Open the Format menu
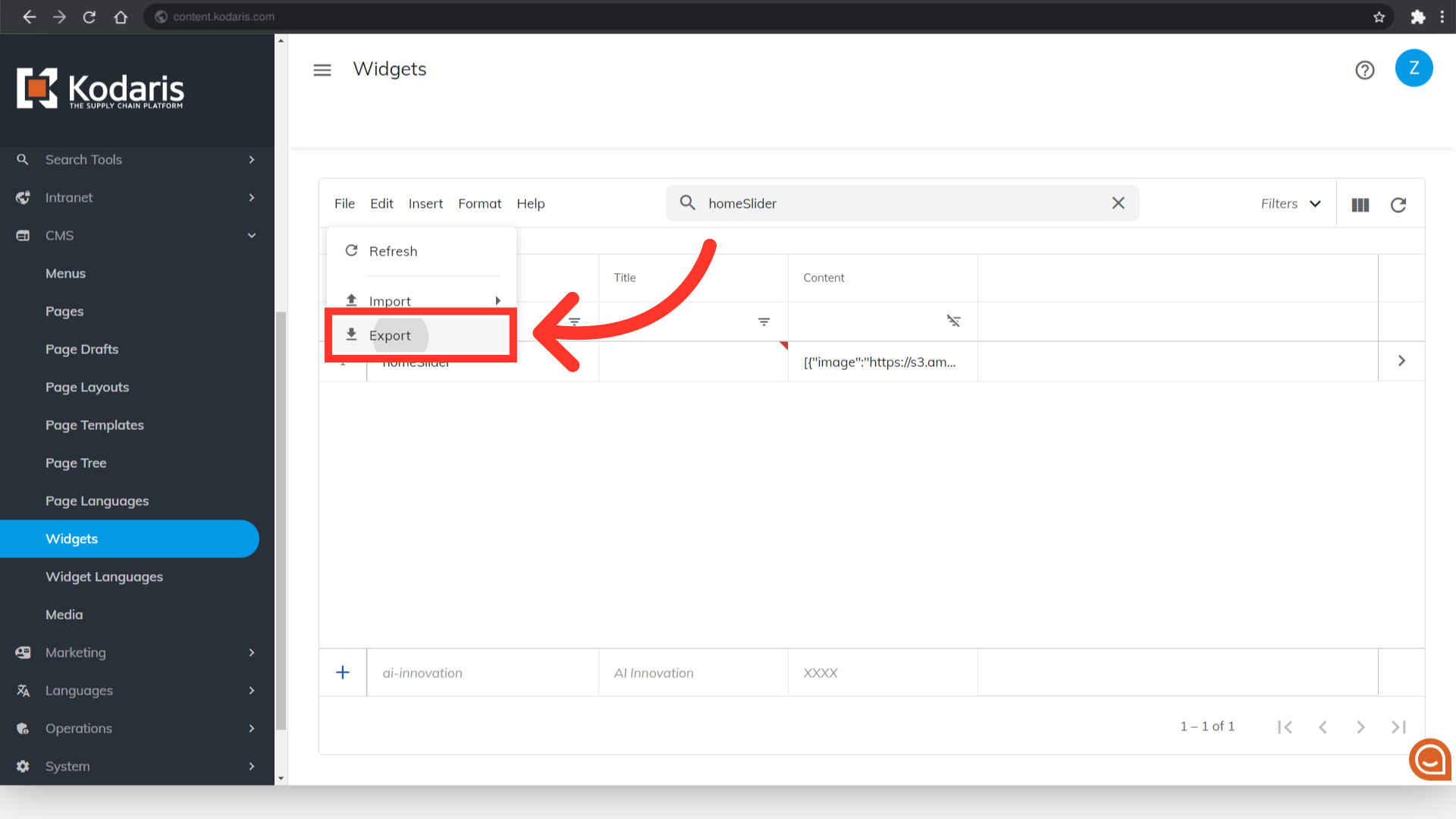Screen dimensions: 1456x819 point(479,203)
